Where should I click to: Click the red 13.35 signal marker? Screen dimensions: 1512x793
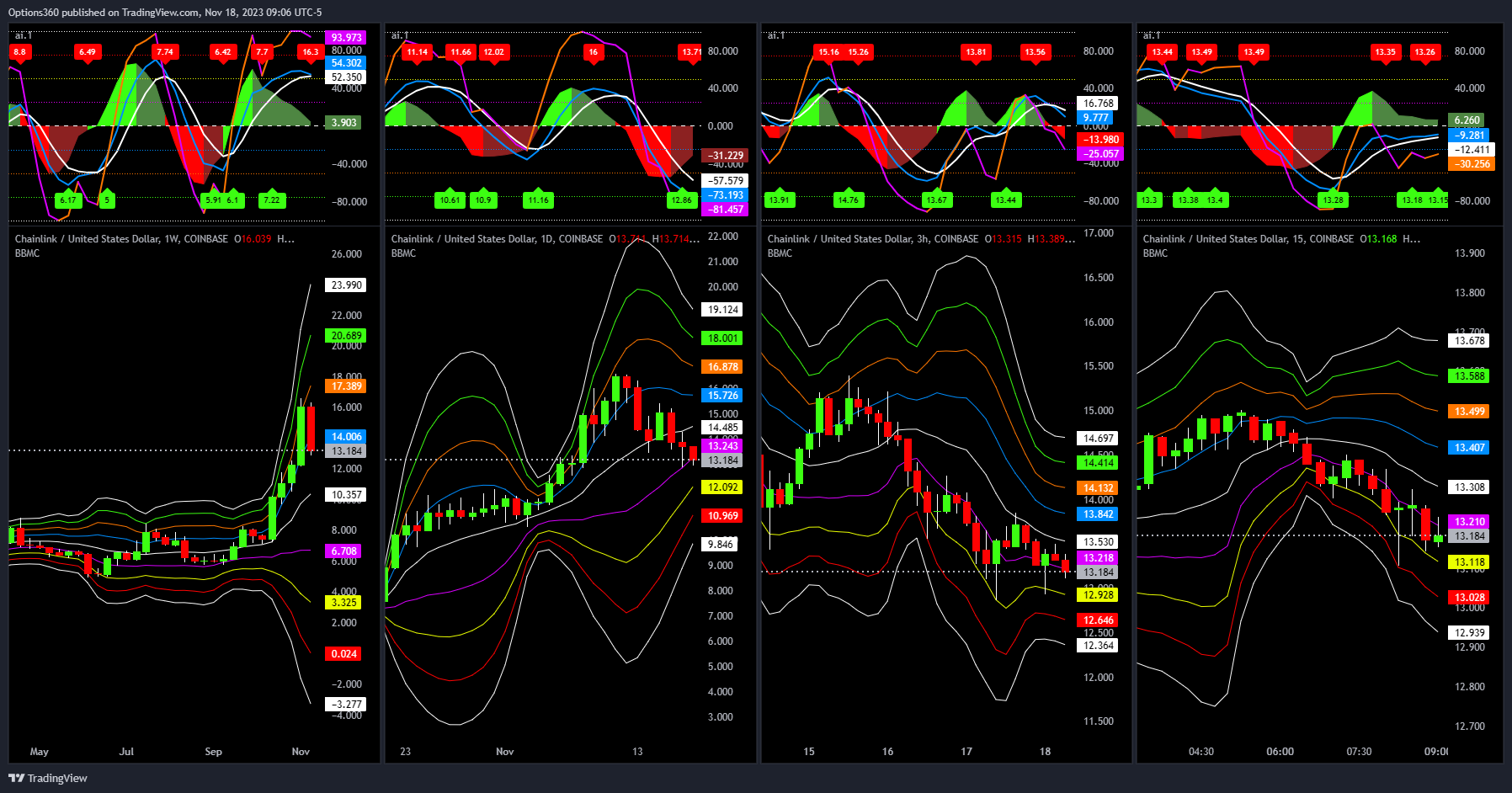[x=1386, y=52]
